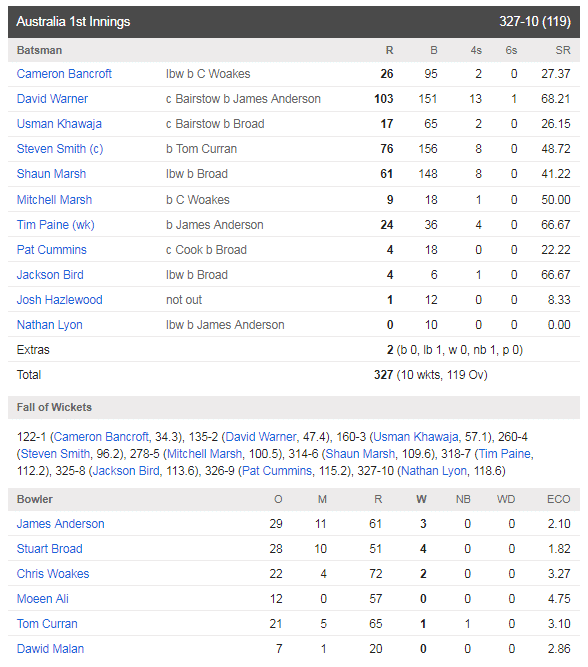
Task: Open Usman Khawaja link in Fall of Wickets
Action: coord(416,437)
